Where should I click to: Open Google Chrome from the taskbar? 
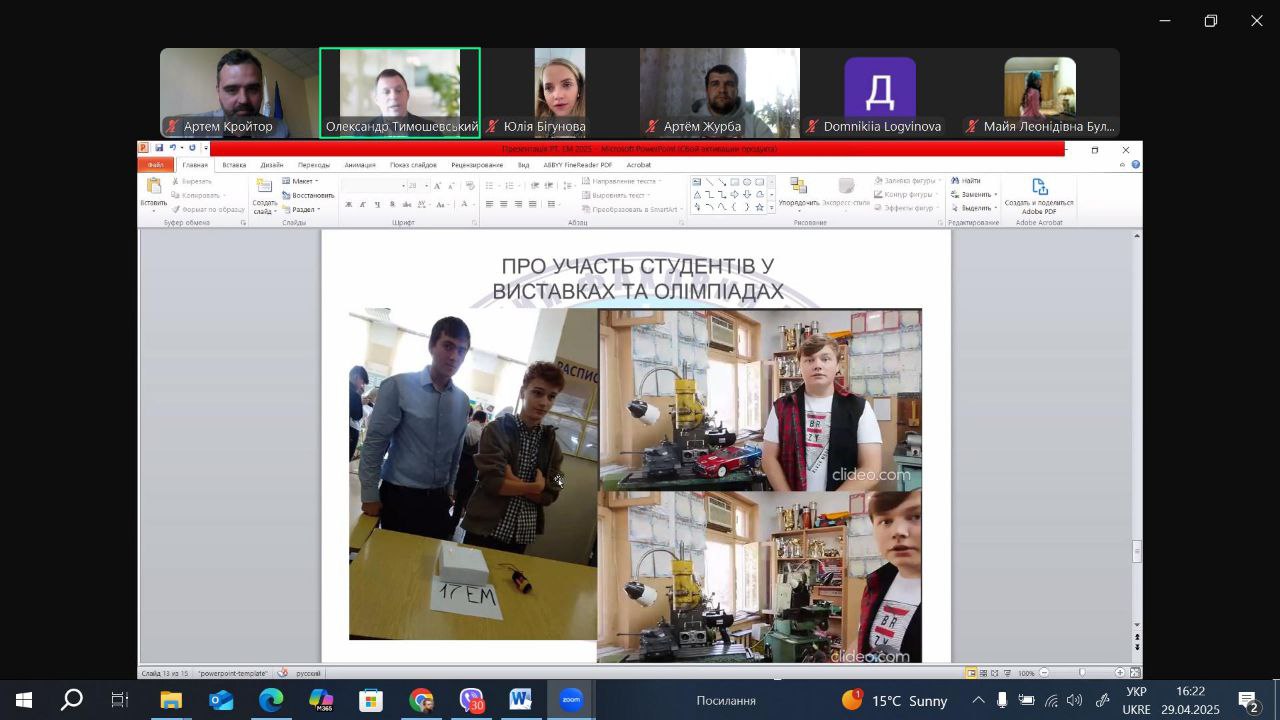(421, 701)
